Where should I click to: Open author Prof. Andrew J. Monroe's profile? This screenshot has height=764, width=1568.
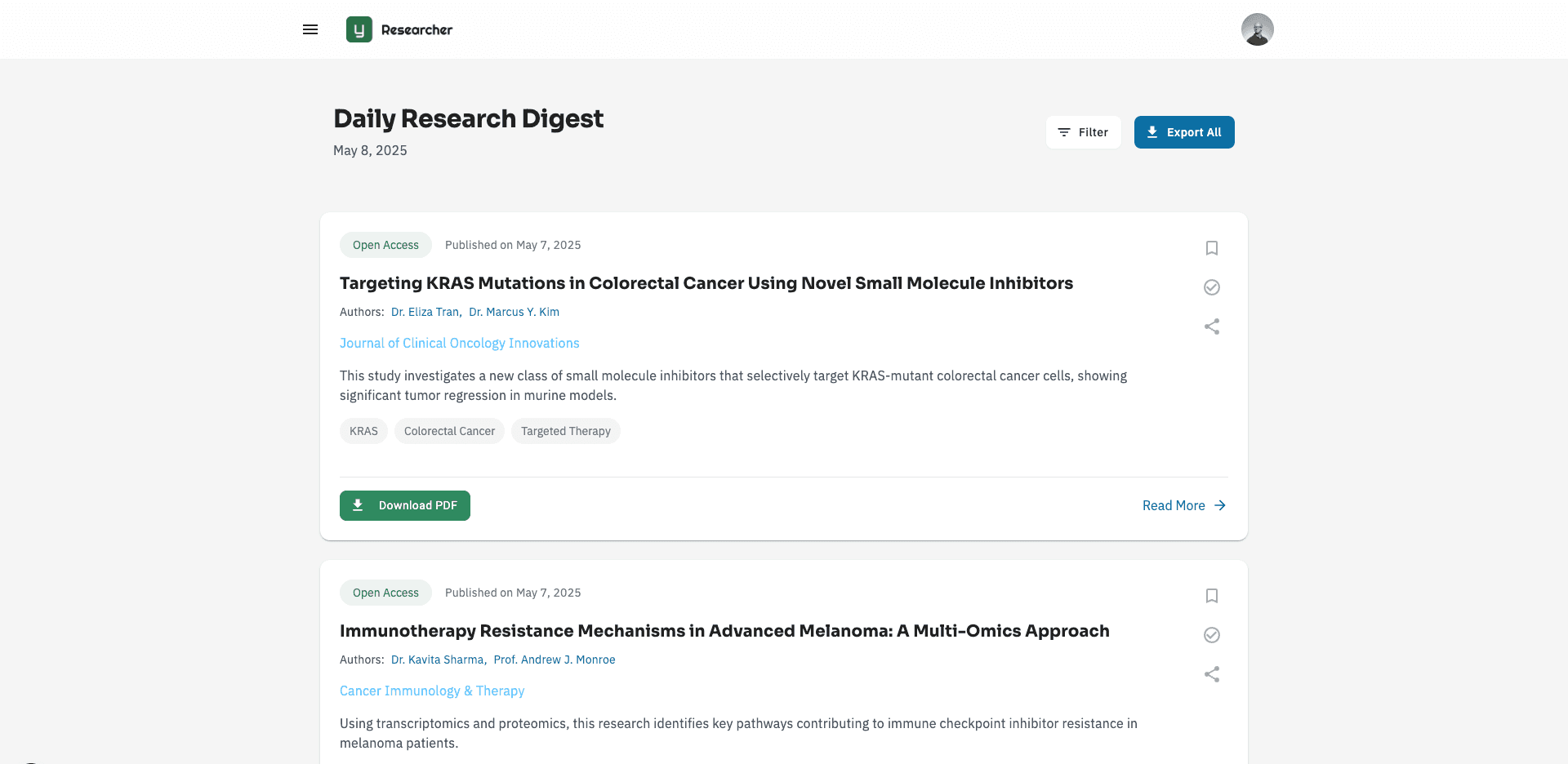555,660
